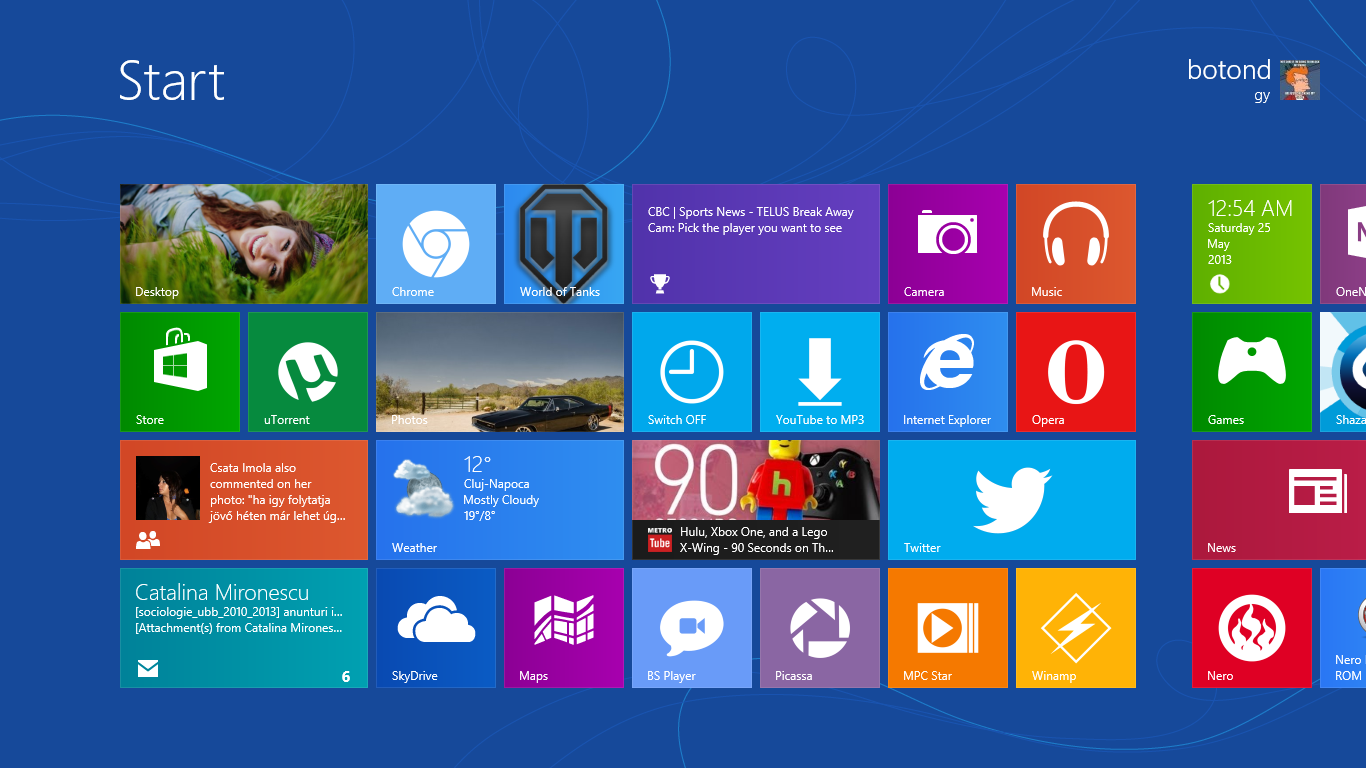Open the OneNote tile

point(1343,244)
